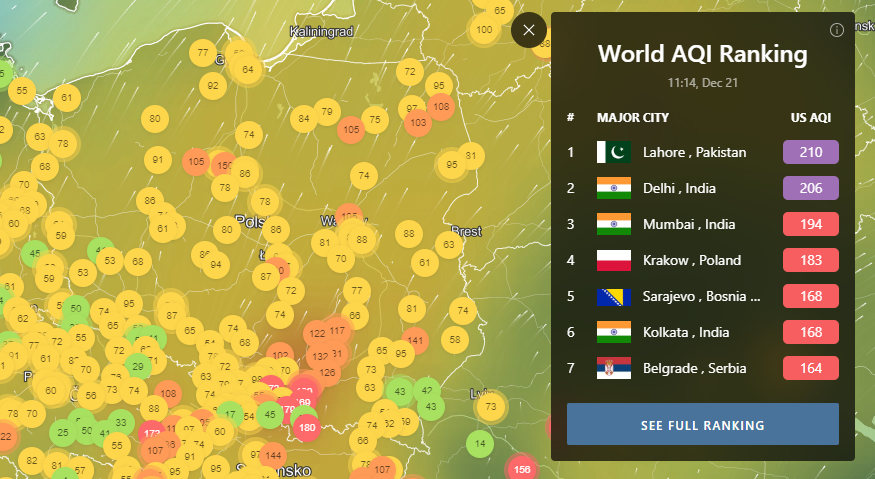Open the red 156 AQI map marker

tap(522, 470)
